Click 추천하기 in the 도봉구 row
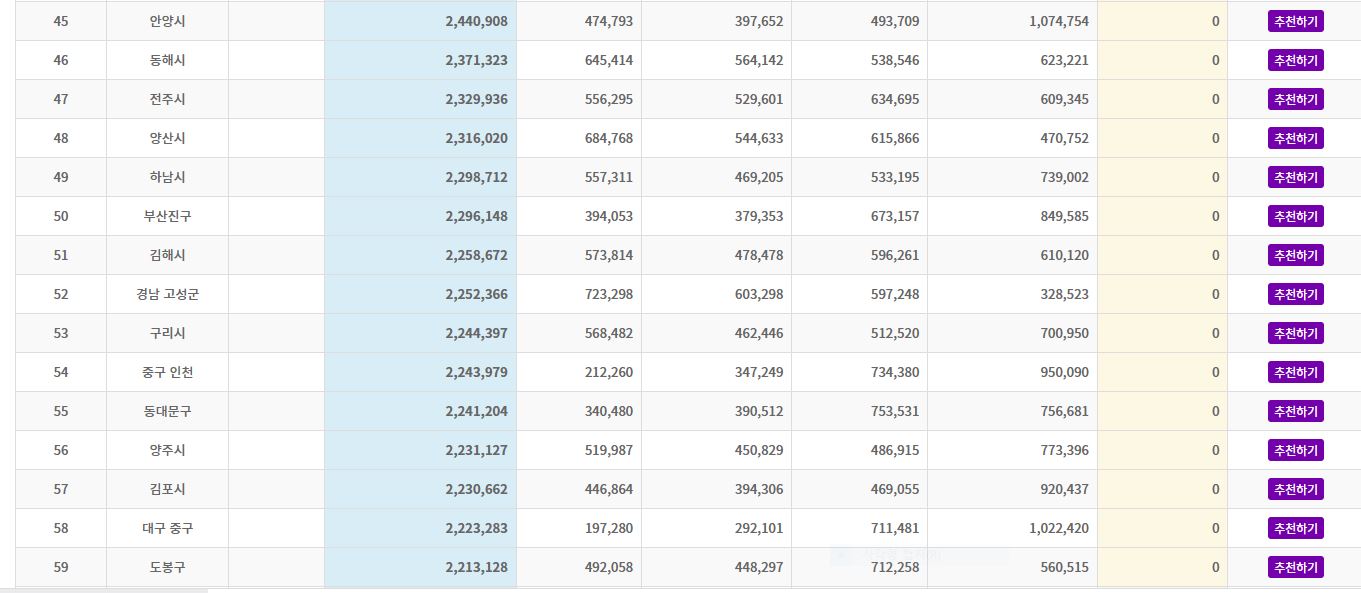The height and width of the screenshot is (593, 1361). (1295, 567)
